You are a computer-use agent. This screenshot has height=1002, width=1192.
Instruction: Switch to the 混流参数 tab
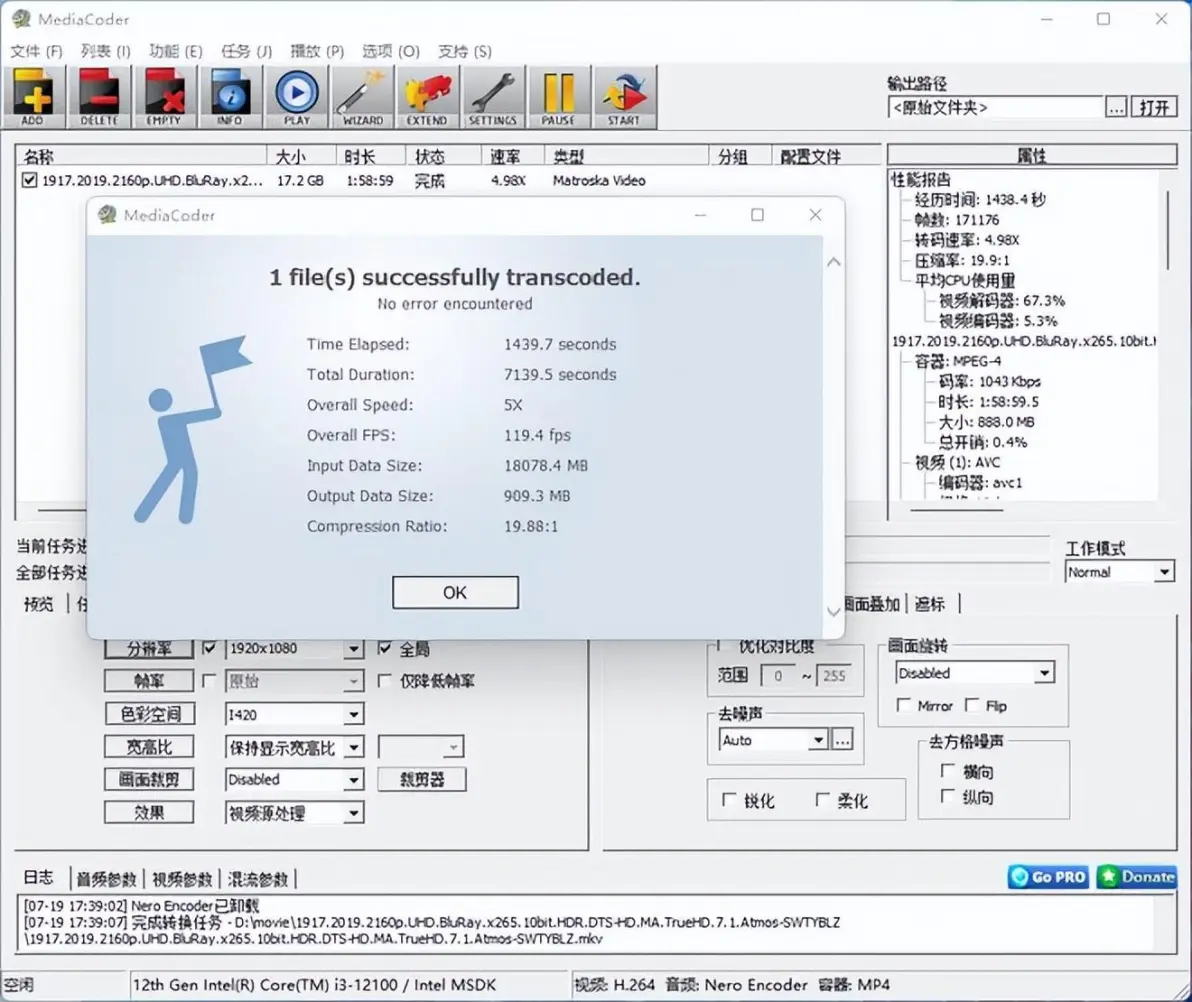258,880
